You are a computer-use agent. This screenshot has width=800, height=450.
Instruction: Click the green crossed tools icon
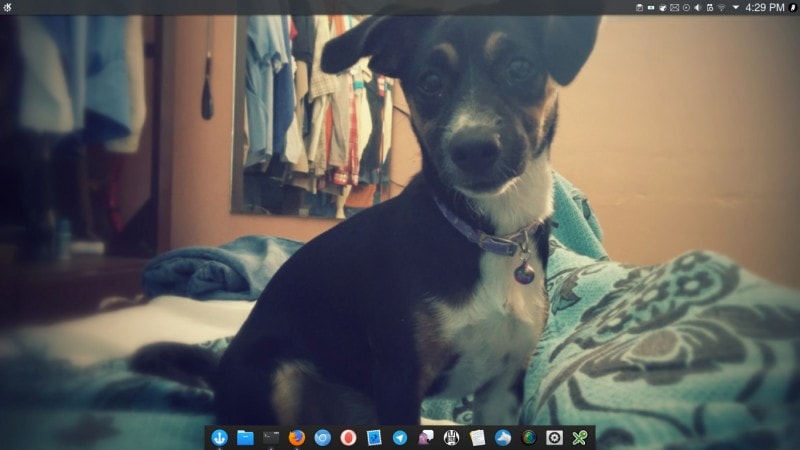(x=580, y=437)
